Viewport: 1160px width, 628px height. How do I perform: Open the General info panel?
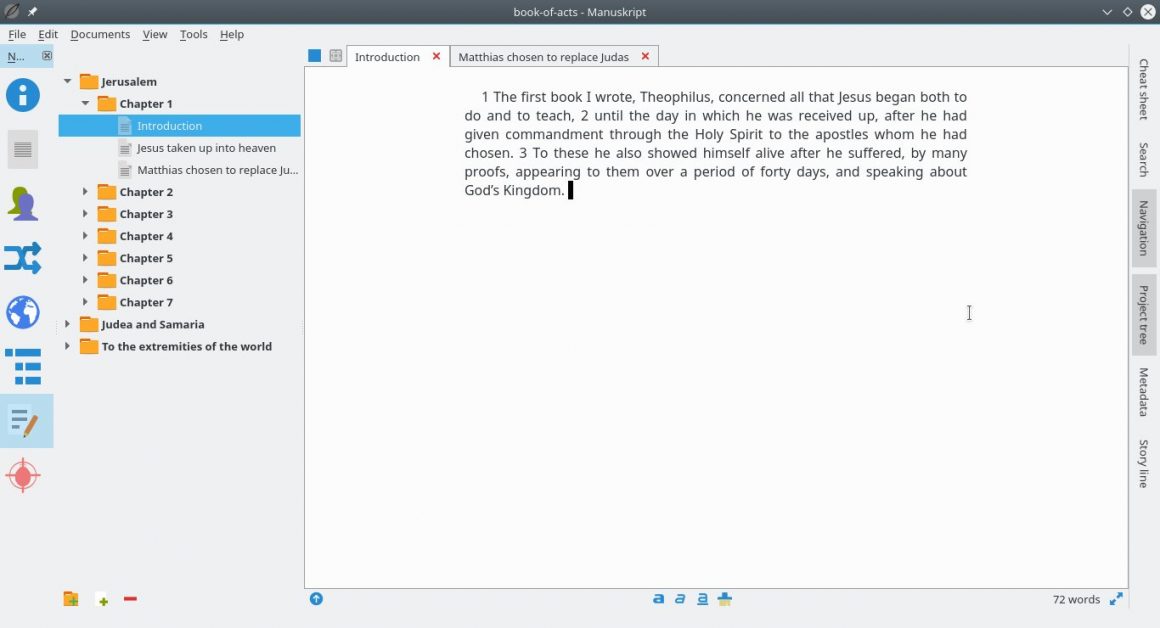[24, 95]
